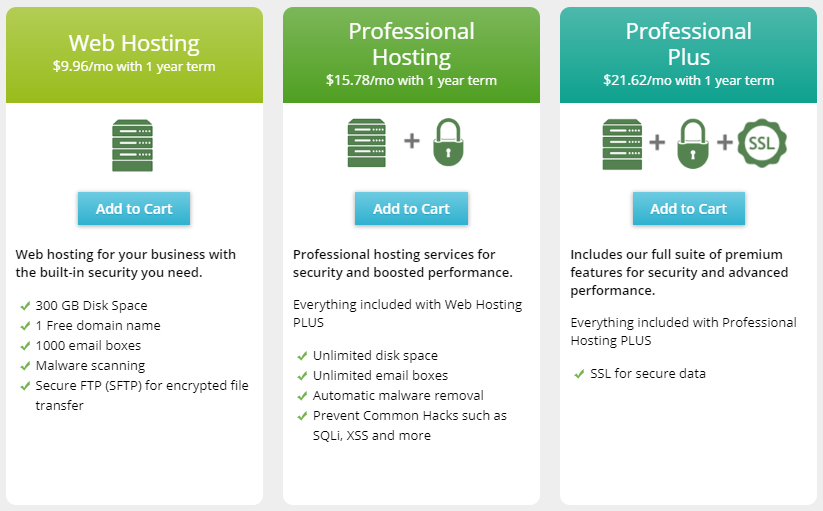Click the Malware scanning feature text
Screen dimensions: 823x511
coord(90,366)
